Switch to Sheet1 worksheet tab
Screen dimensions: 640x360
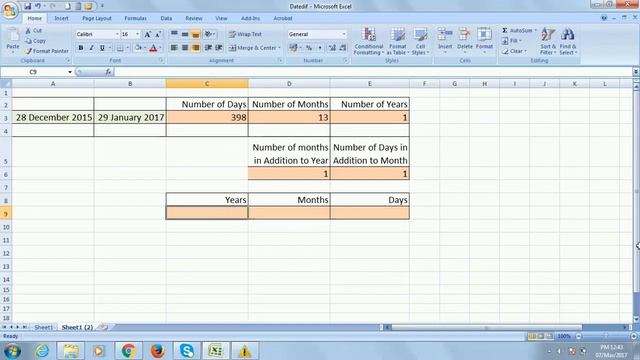coord(43,327)
